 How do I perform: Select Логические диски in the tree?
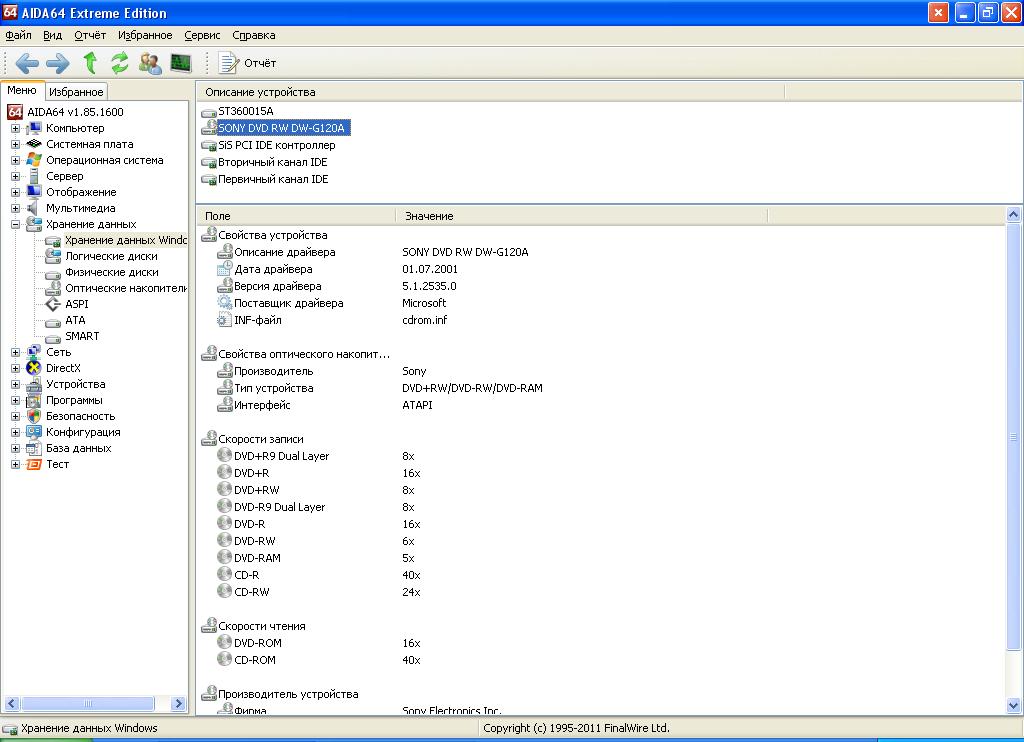click(111, 256)
